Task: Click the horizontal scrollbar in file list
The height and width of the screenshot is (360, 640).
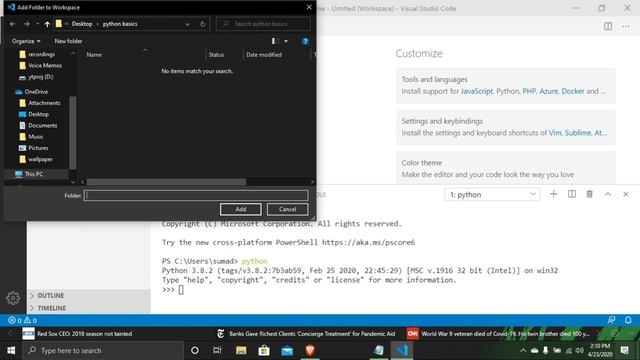Action: coord(166,182)
